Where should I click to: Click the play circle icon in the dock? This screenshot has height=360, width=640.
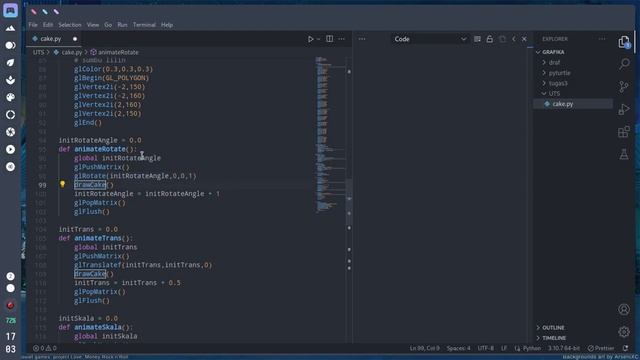10,149
